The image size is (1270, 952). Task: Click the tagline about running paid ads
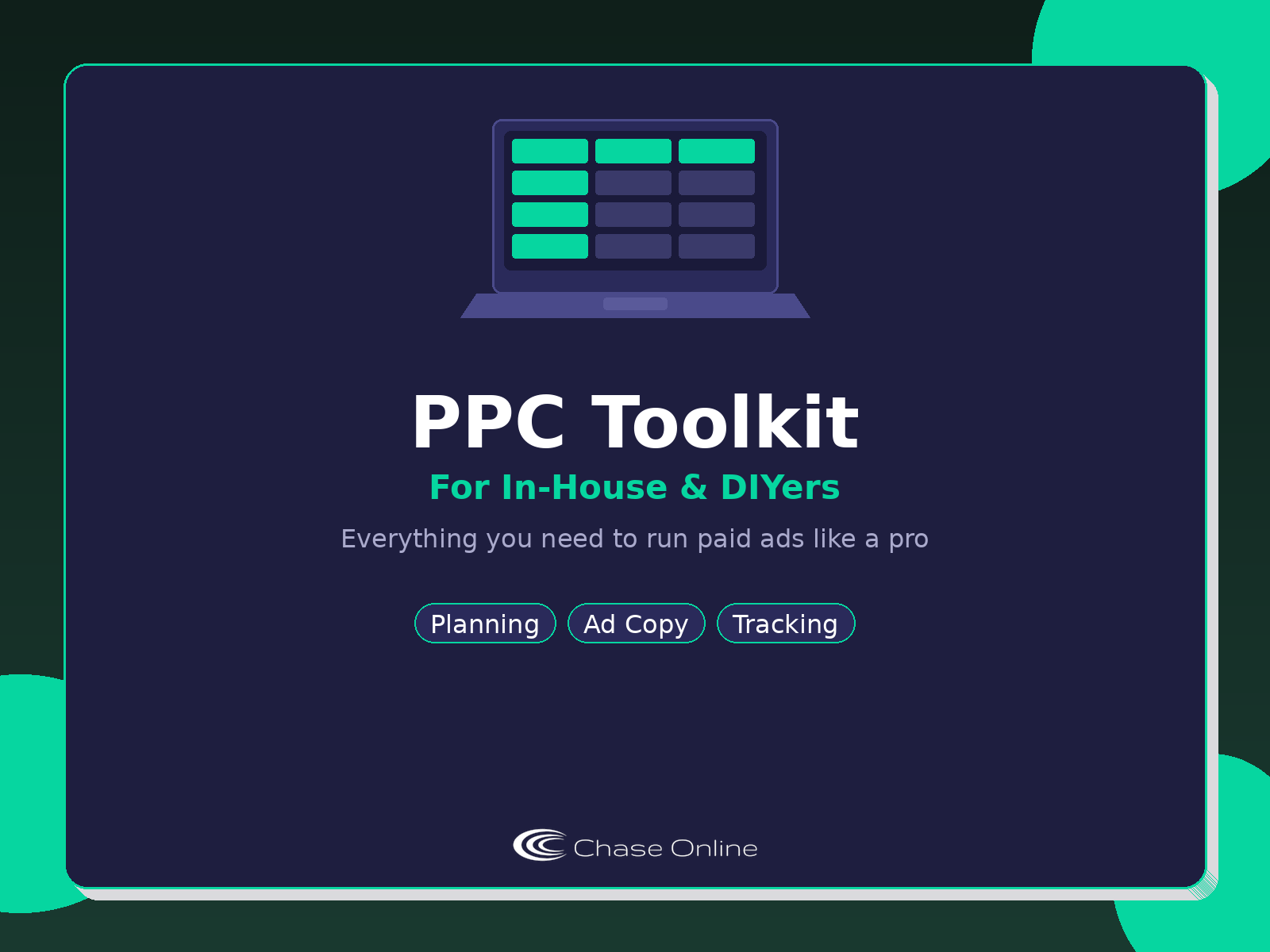tap(635, 538)
